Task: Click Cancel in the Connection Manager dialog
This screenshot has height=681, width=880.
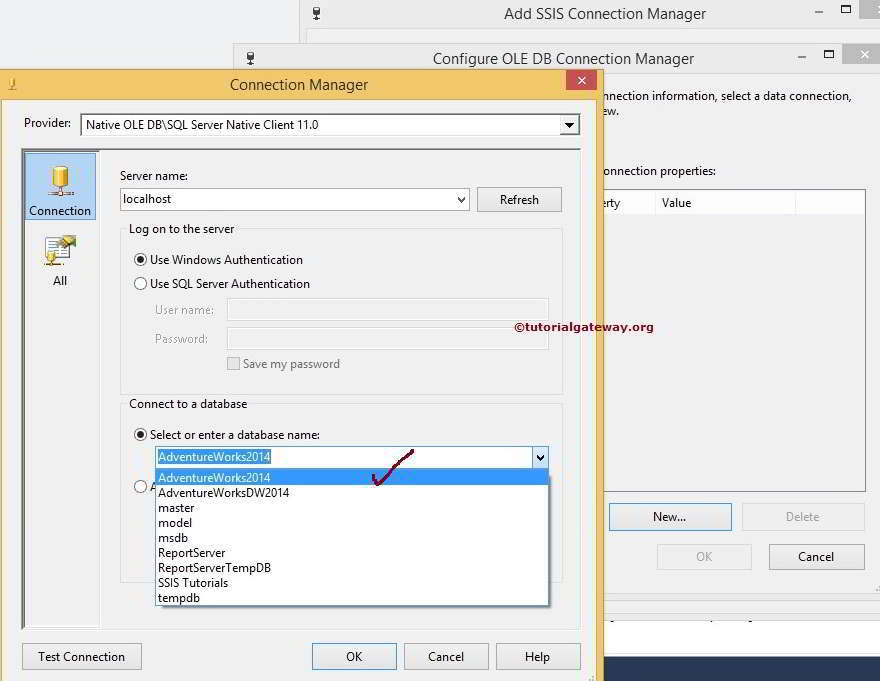Action: [446, 656]
